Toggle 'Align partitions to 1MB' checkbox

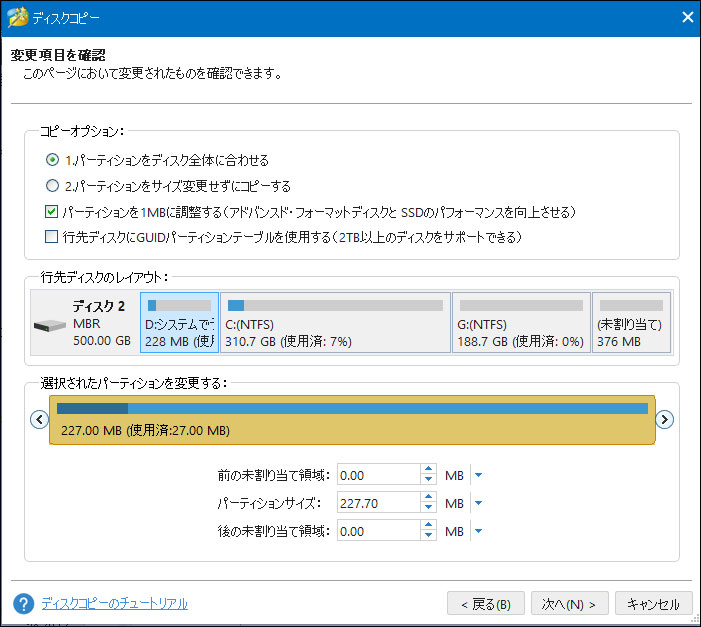click(53, 212)
